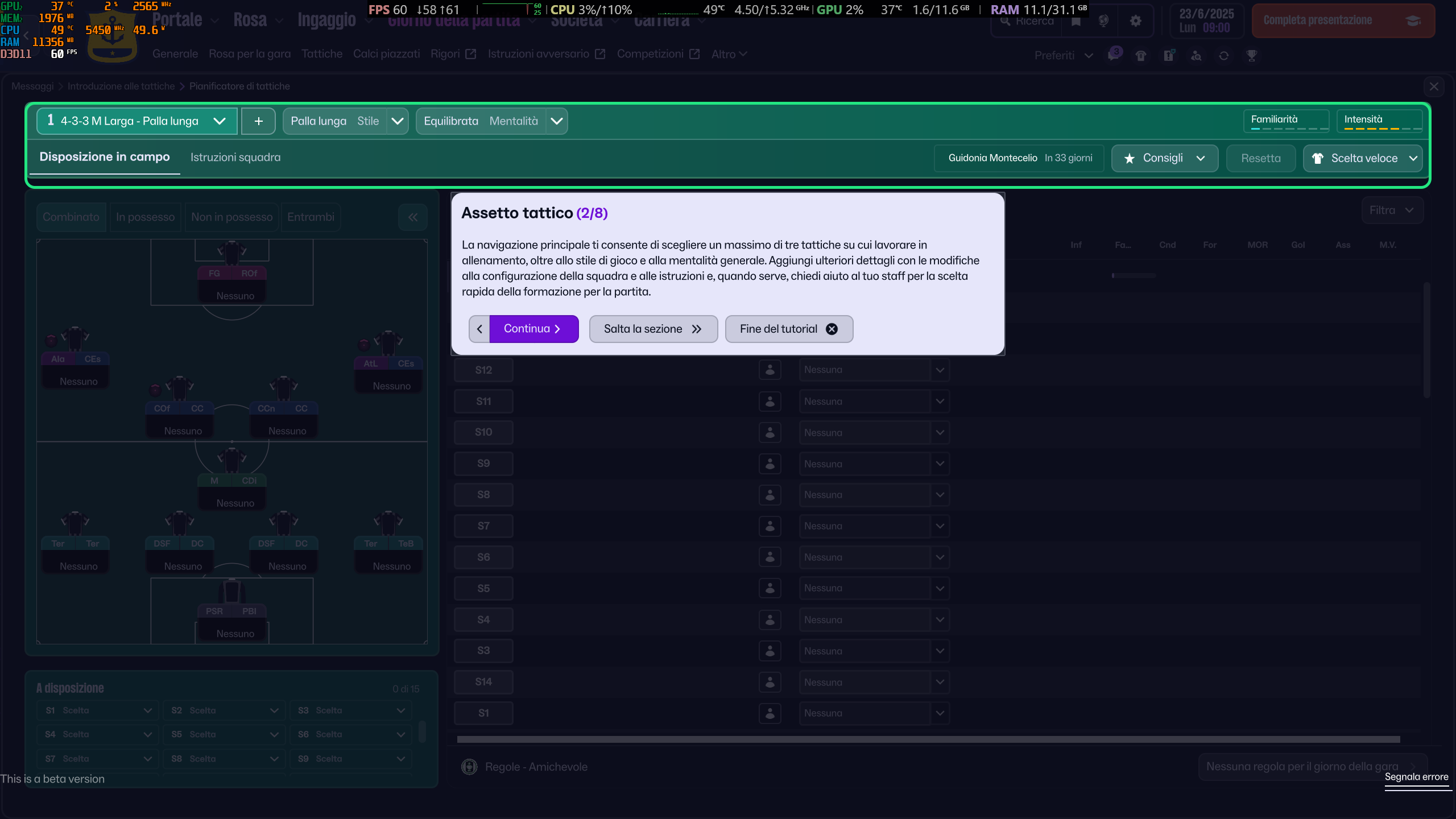Click the shirt icon in top toolbar
Image resolution: width=1456 pixels, height=819 pixels.
(x=1140, y=56)
